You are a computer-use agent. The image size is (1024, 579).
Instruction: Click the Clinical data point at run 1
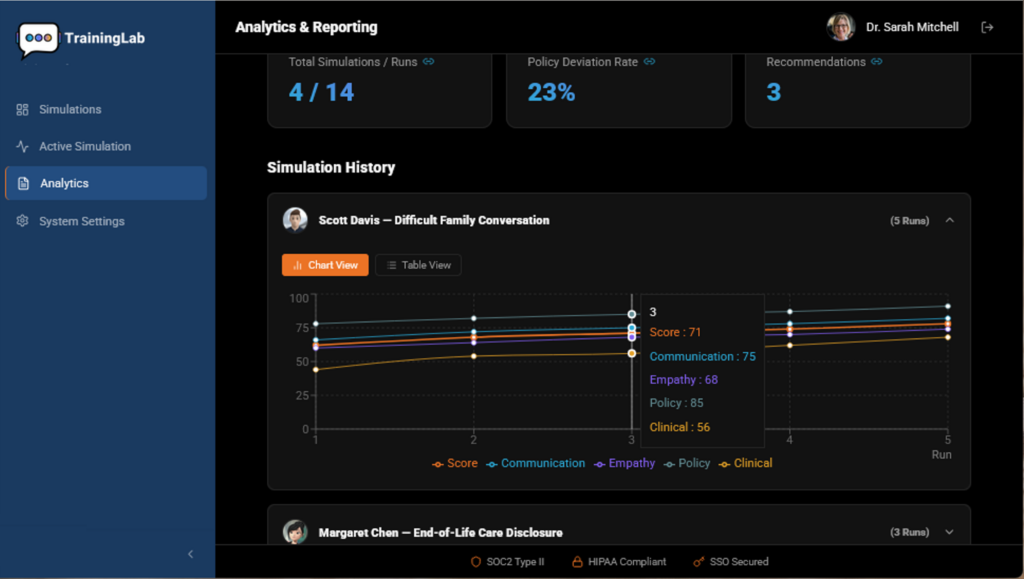coord(316,370)
